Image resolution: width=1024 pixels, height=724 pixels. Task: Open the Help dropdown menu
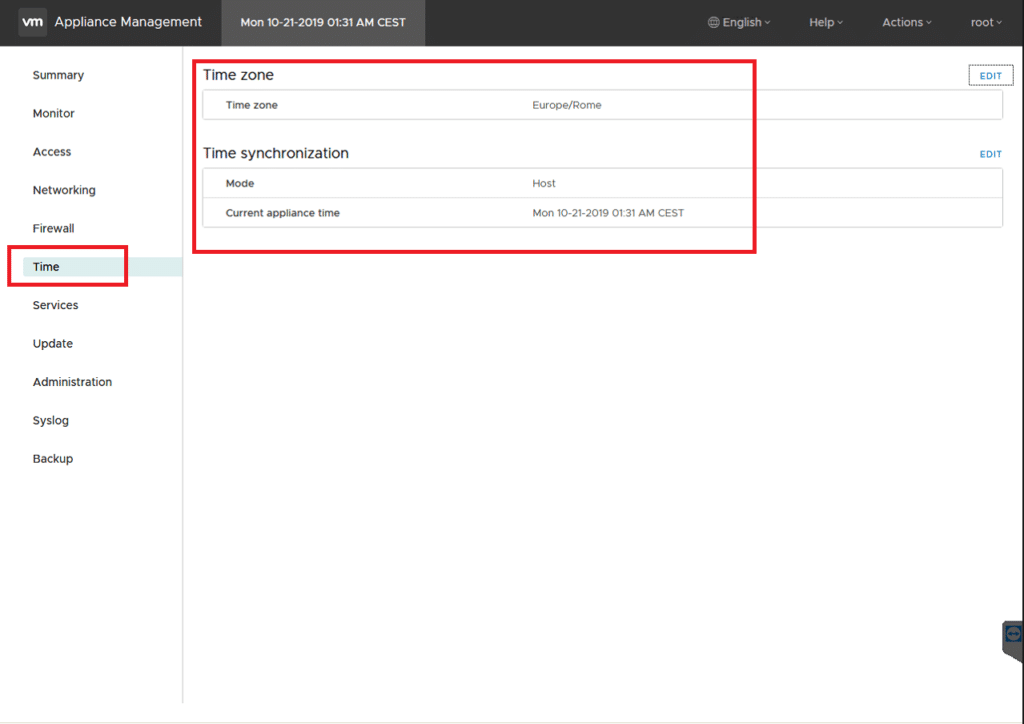[825, 22]
